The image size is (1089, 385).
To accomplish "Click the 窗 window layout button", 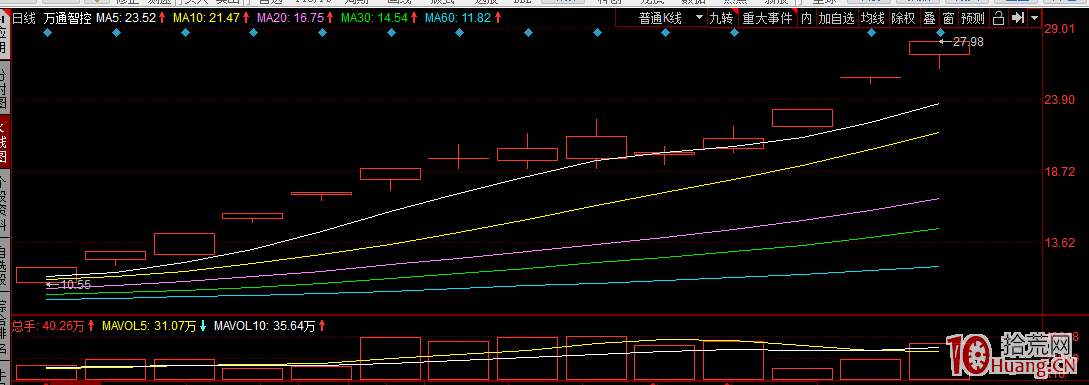I will pos(947,18).
